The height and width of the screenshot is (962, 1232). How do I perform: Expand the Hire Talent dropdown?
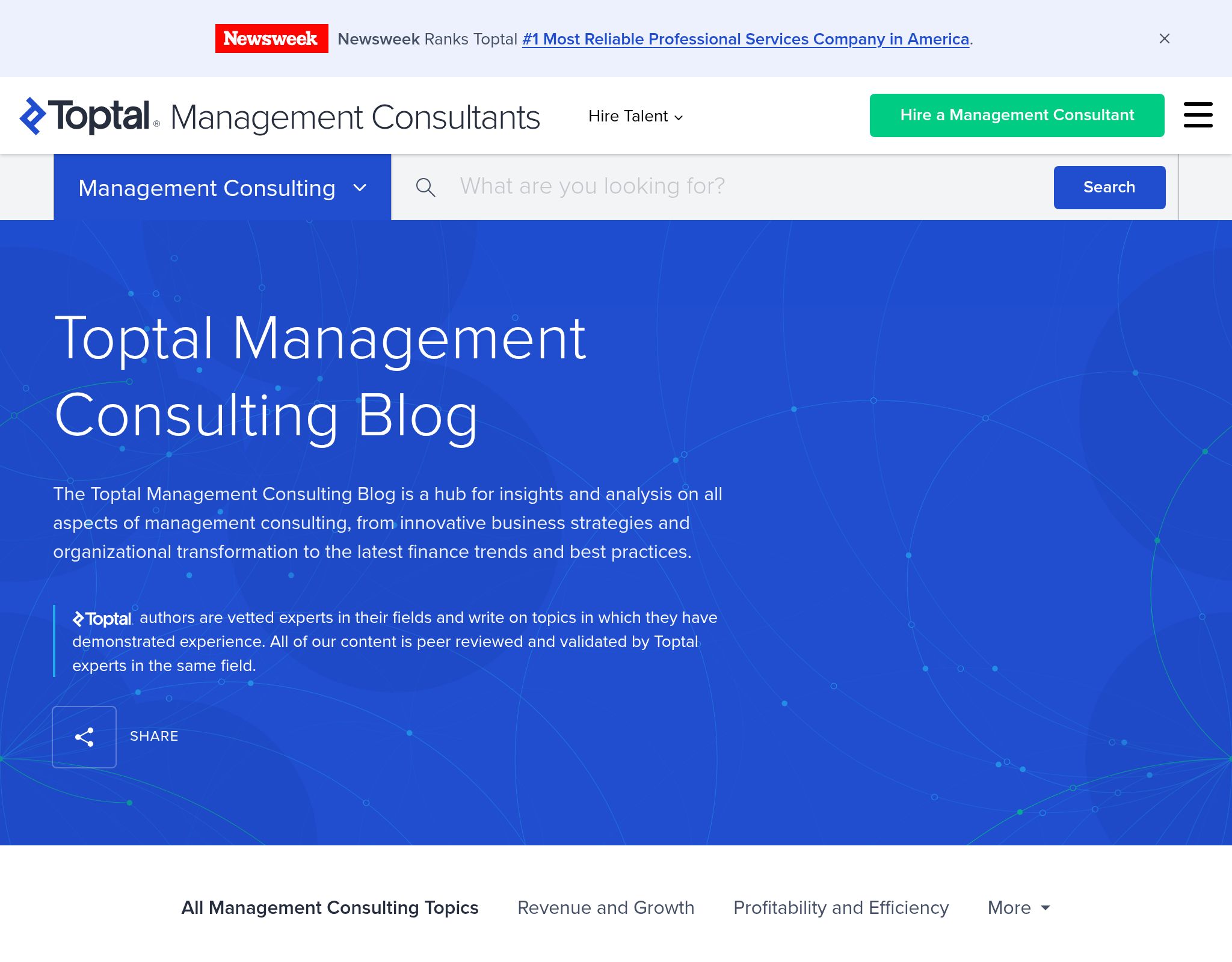point(636,116)
